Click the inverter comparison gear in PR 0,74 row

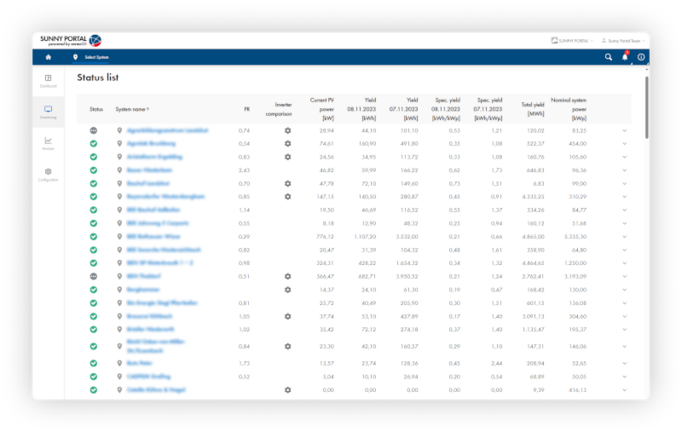click(287, 131)
